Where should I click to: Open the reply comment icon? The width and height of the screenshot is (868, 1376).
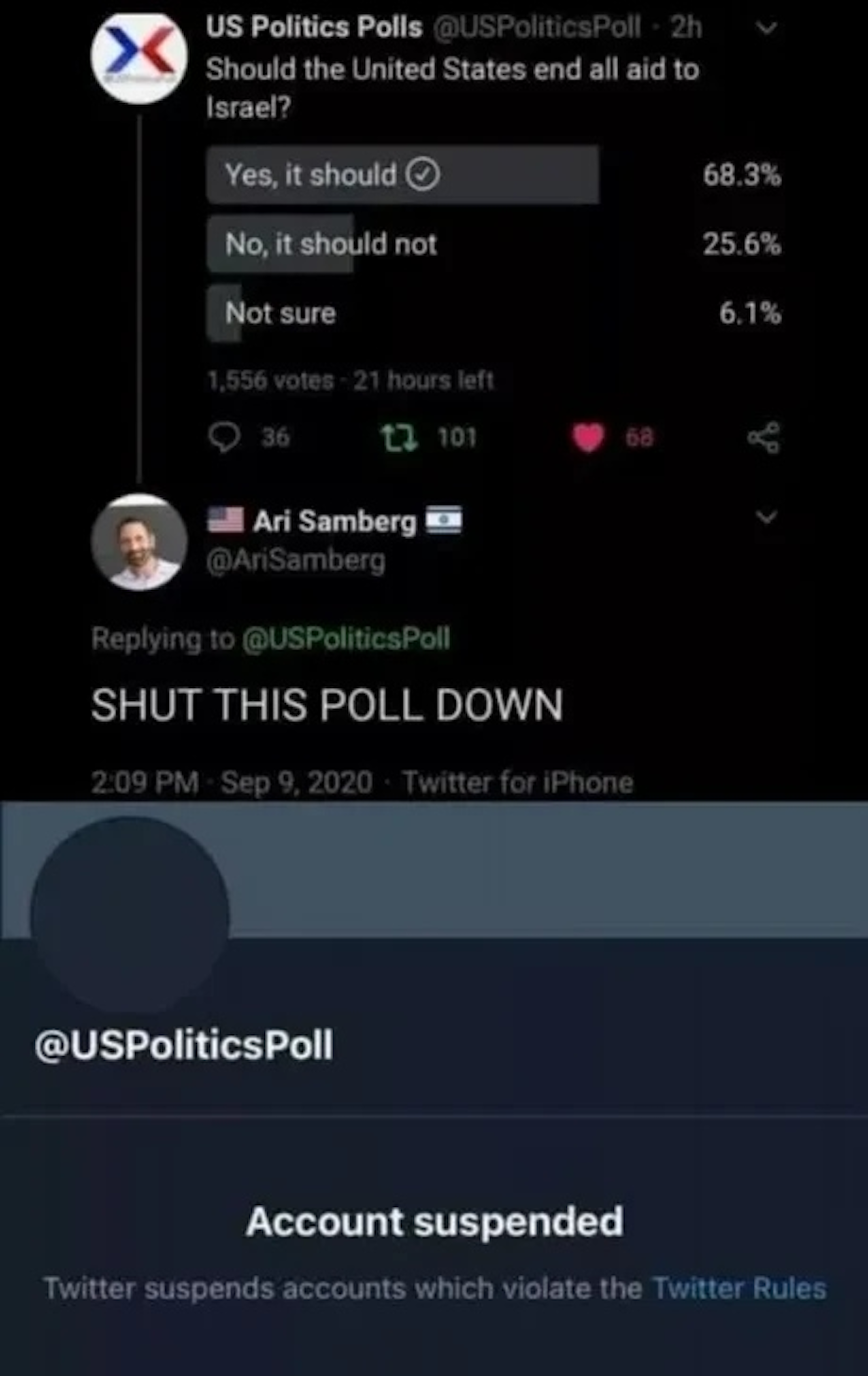click(x=224, y=438)
